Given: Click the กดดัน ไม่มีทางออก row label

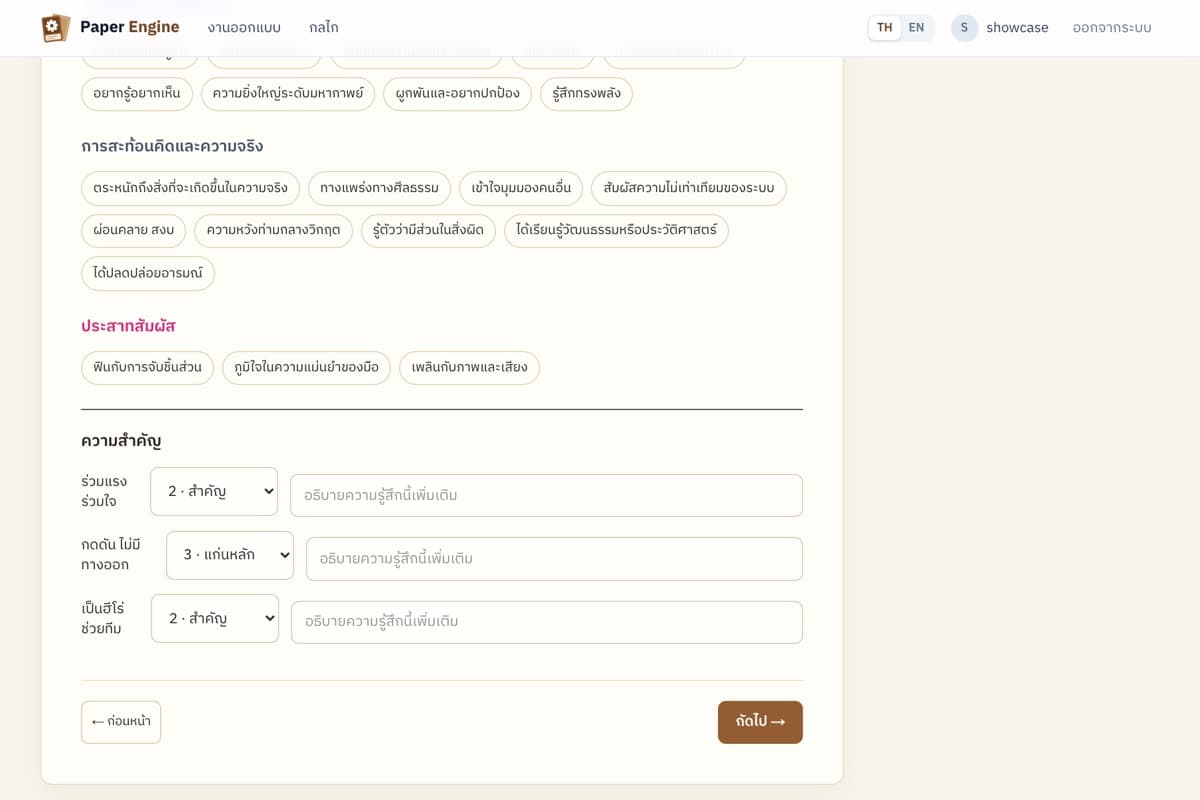Looking at the screenshot, I should [113, 555].
